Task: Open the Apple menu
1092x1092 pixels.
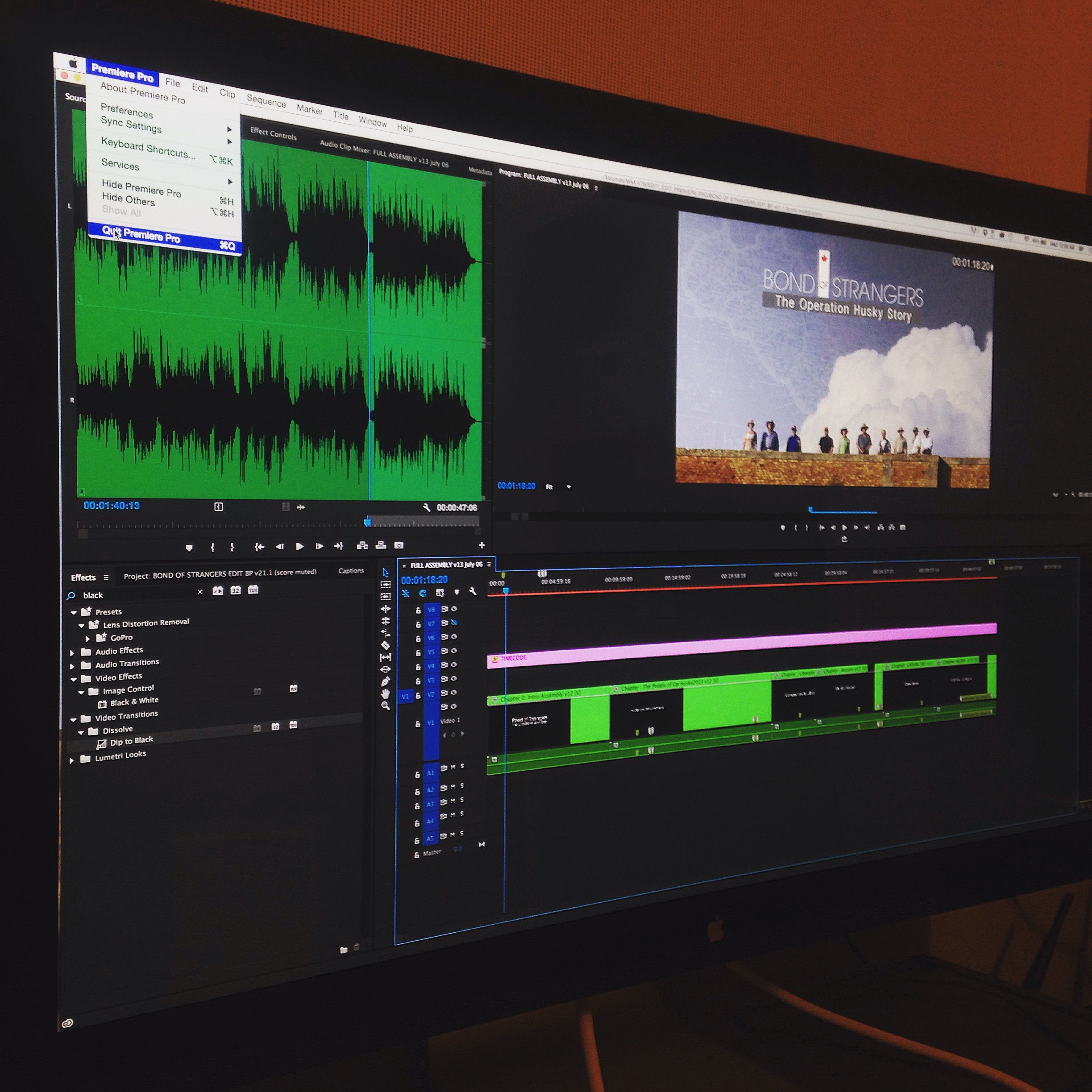Action: click(73, 63)
